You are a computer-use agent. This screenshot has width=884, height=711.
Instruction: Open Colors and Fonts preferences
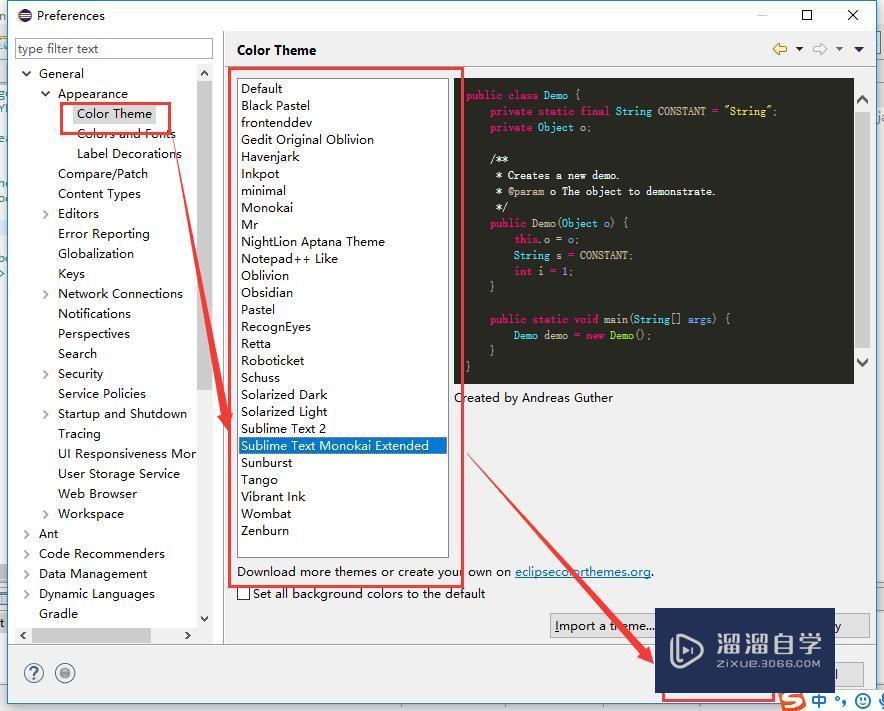pyautogui.click(x=126, y=134)
